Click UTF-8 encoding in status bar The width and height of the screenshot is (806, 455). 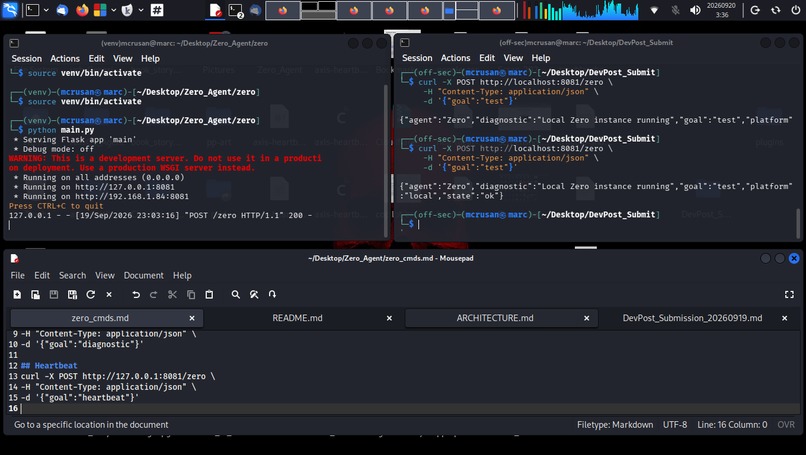675,425
